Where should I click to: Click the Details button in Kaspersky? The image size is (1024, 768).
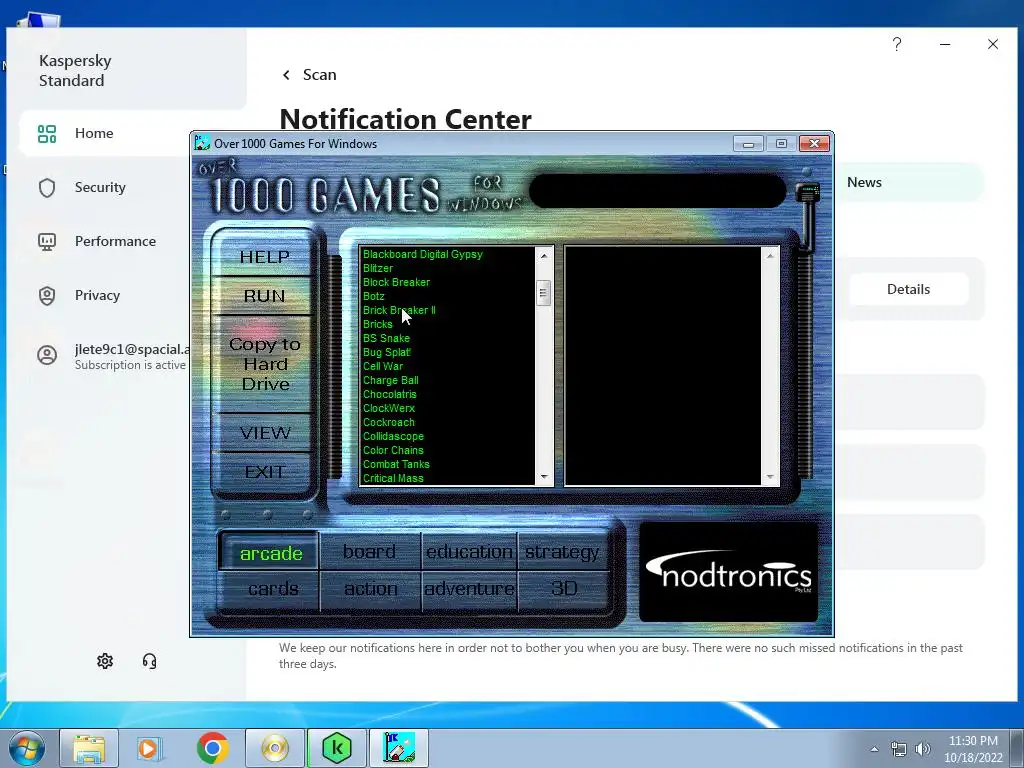pyautogui.click(x=908, y=289)
